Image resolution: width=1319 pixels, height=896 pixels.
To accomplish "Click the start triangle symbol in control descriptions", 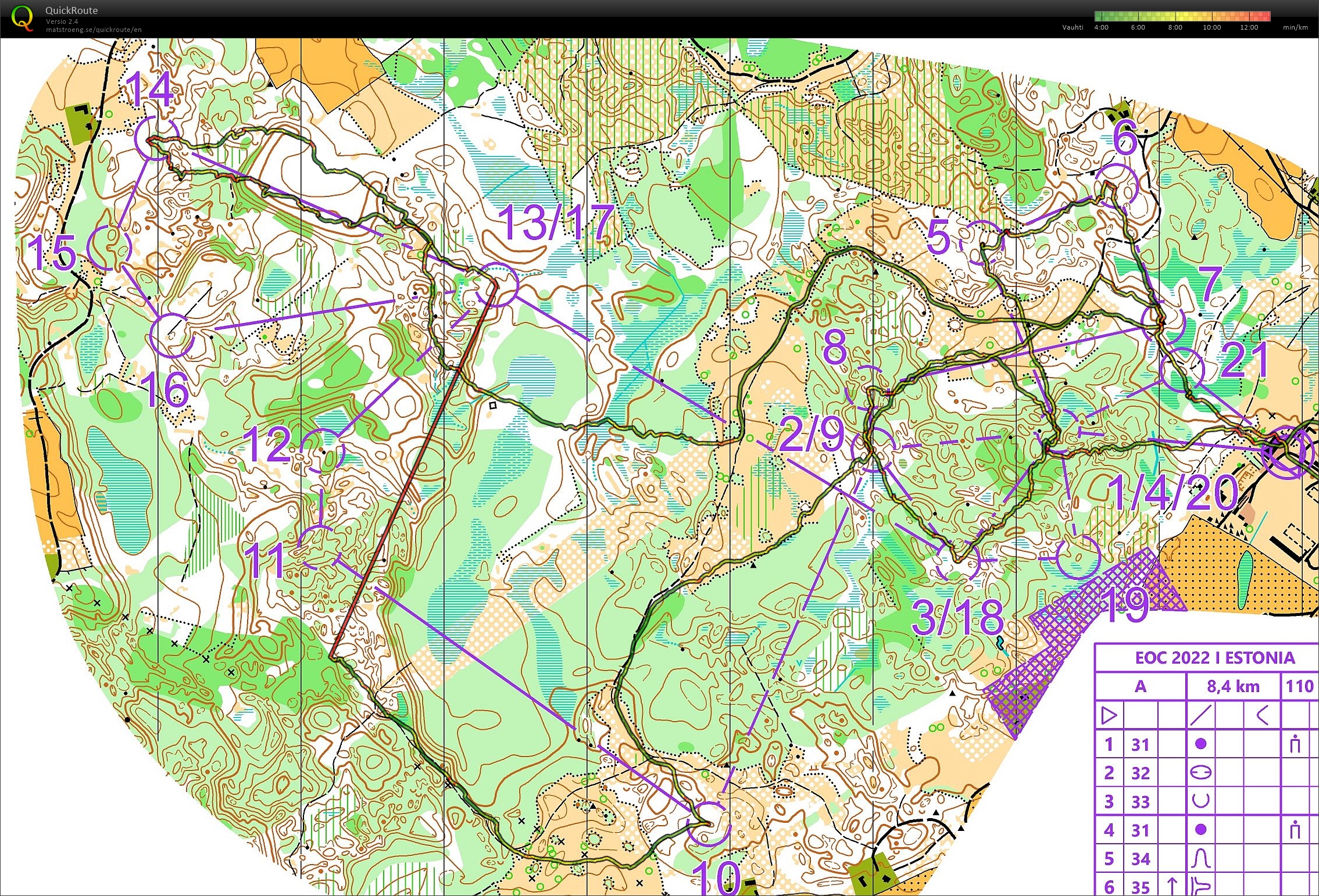I will coord(1109,715).
